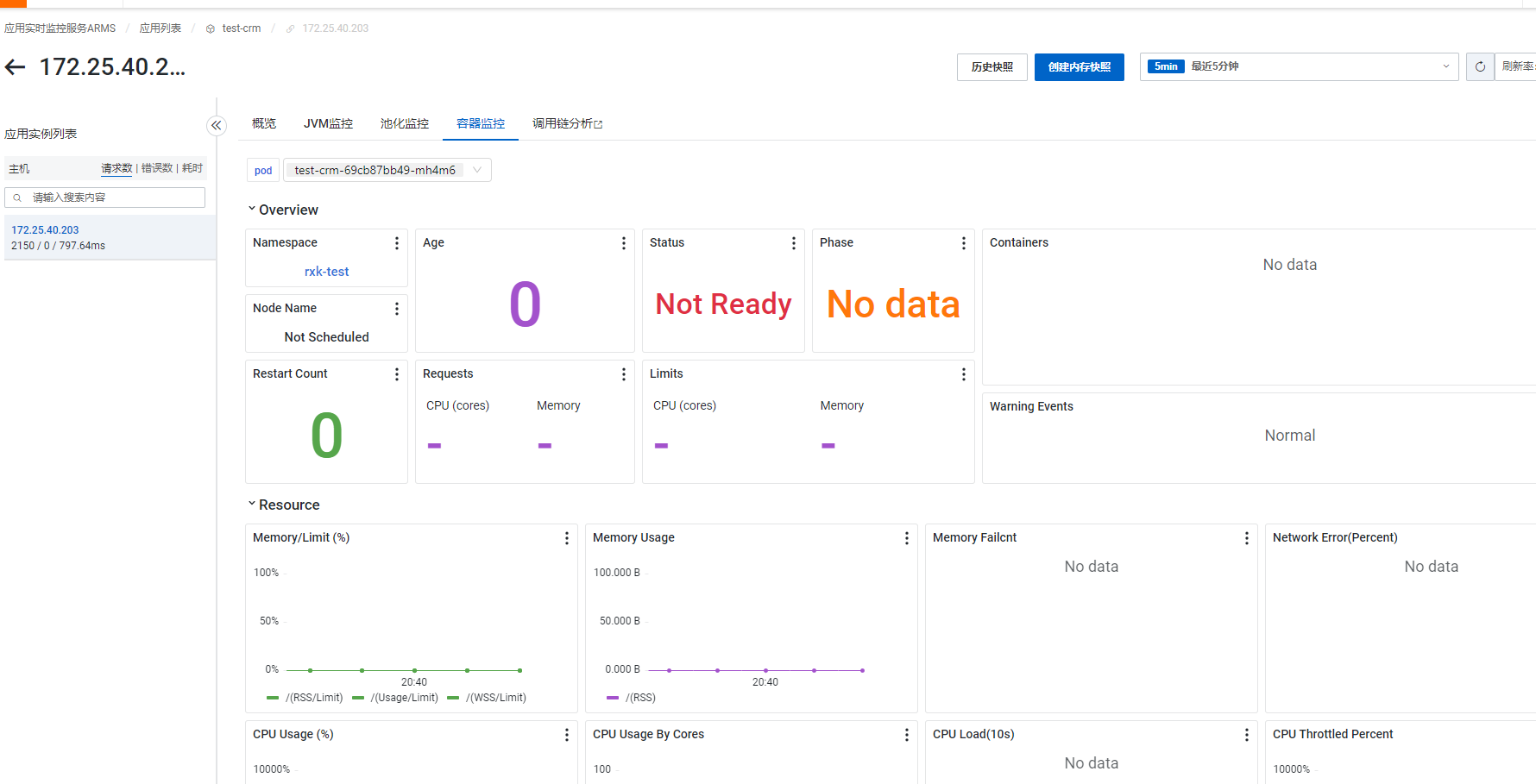
Task: Open the Requests panel kebab menu
Action: pos(624,374)
